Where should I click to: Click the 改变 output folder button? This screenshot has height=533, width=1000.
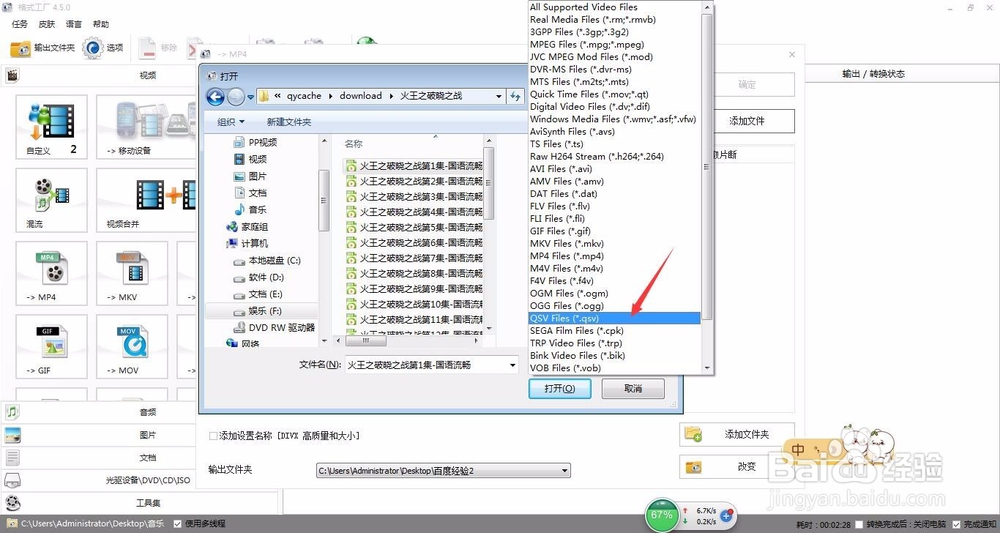(x=737, y=467)
